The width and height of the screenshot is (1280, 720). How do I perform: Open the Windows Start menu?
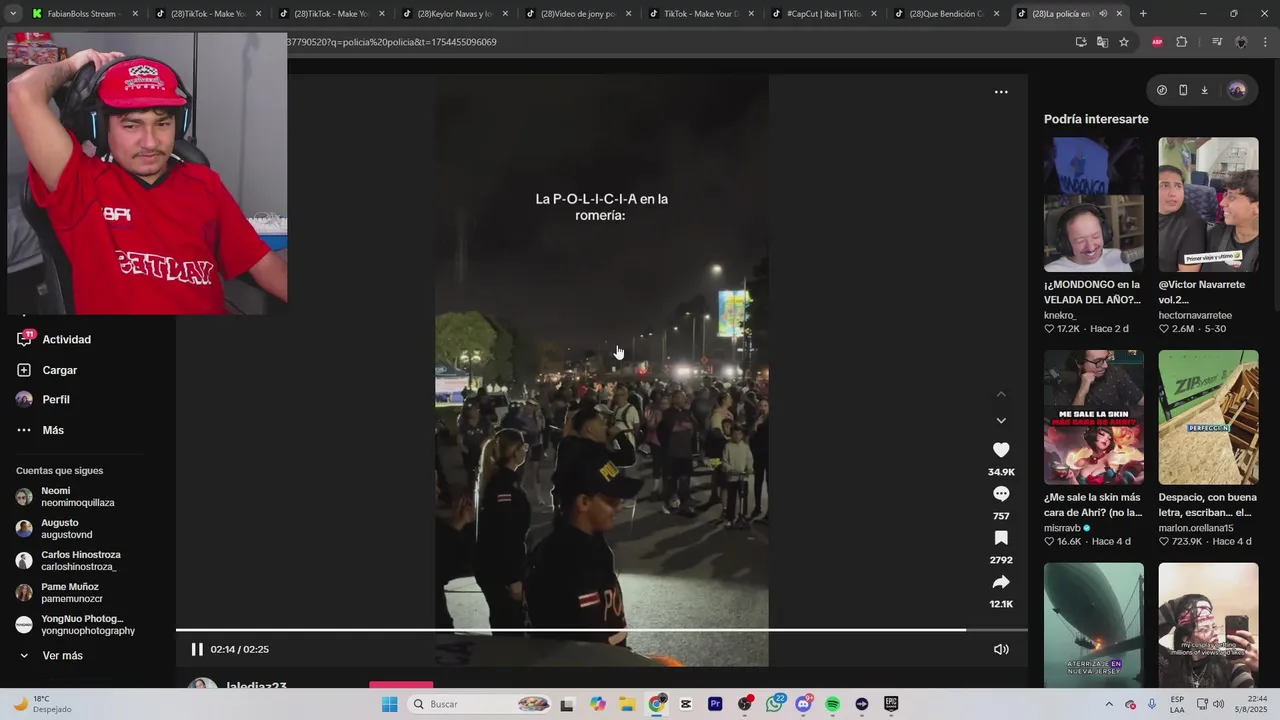389,704
